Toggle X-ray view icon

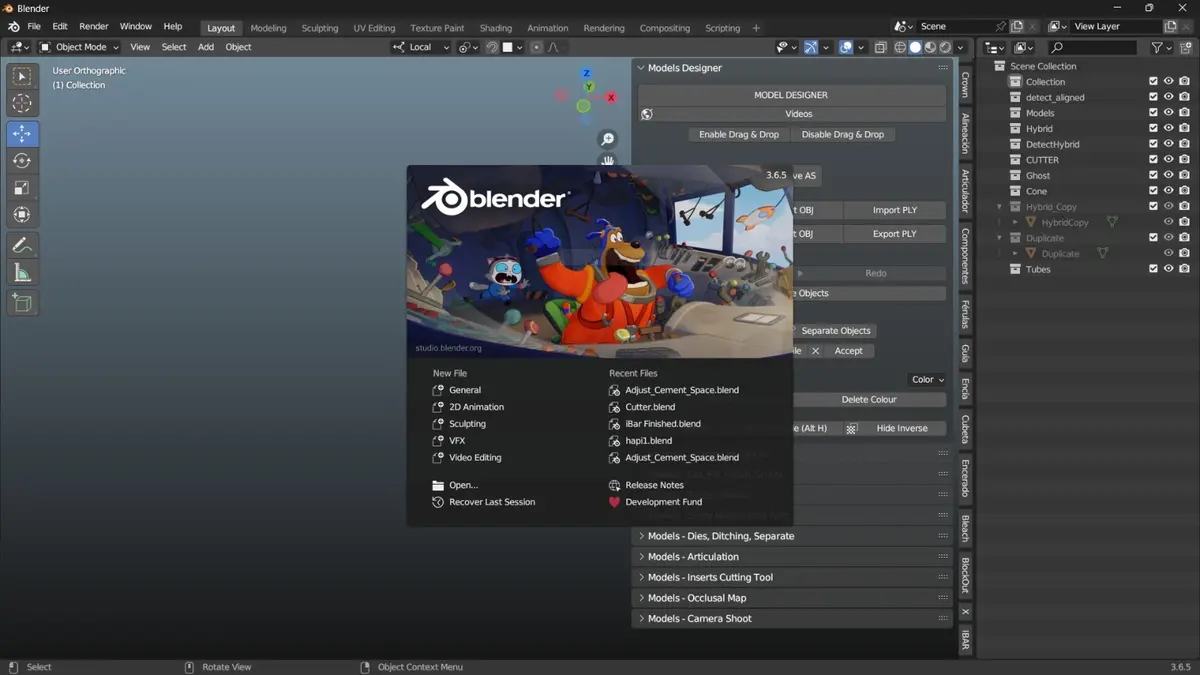click(x=880, y=47)
